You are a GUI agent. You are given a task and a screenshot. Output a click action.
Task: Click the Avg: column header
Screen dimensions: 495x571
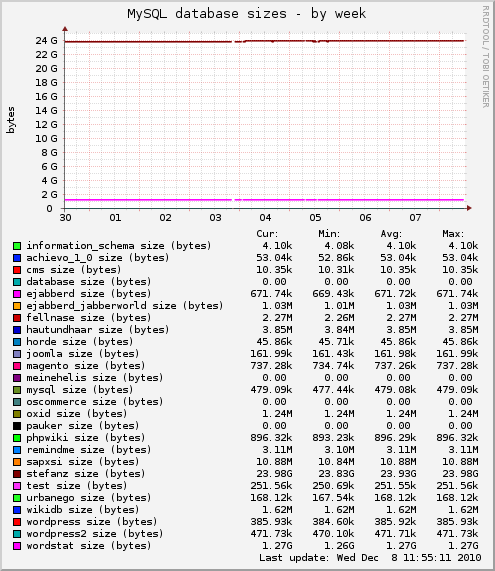[x=391, y=234]
